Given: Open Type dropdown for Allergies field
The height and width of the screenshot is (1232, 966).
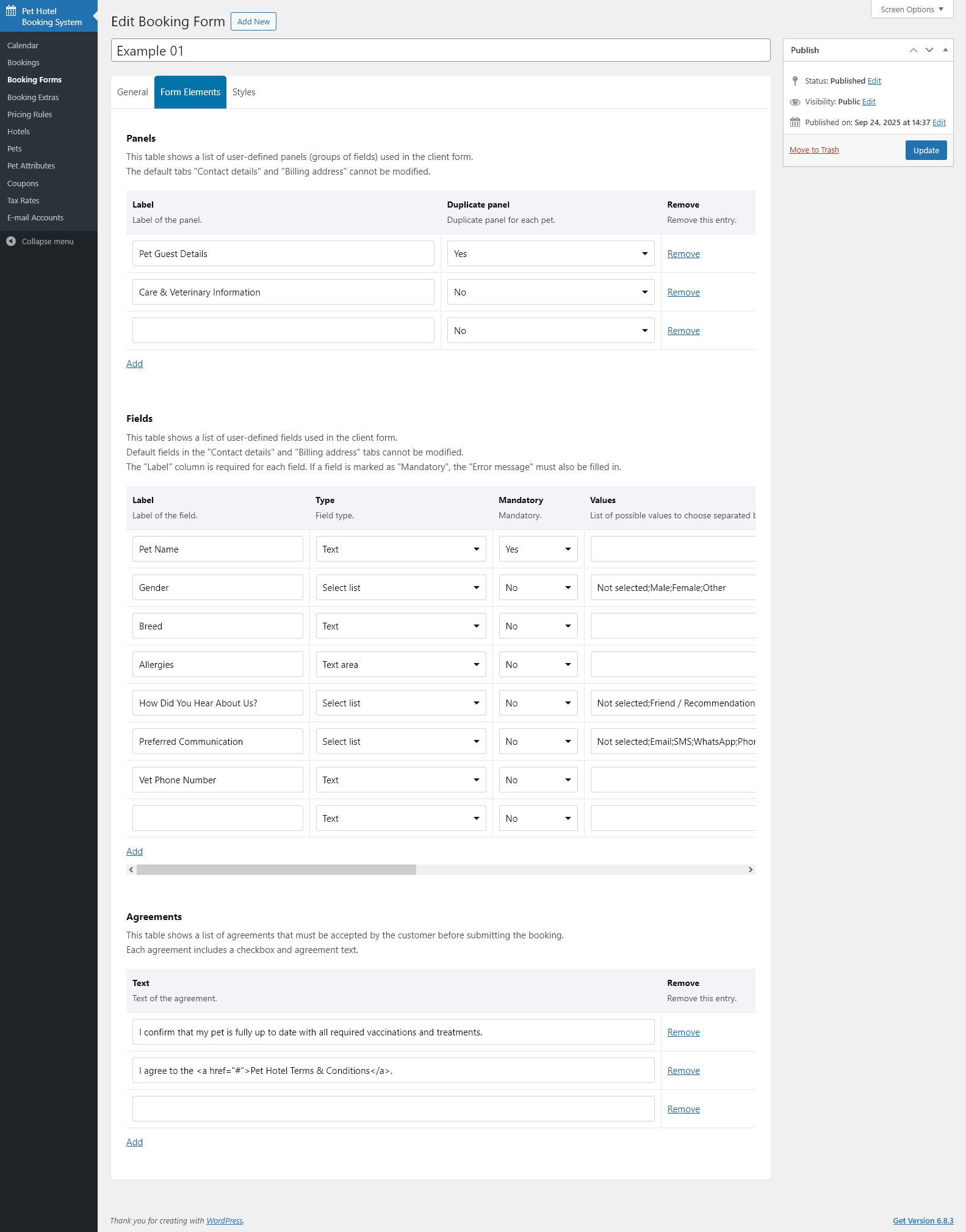Looking at the screenshot, I should coord(400,665).
